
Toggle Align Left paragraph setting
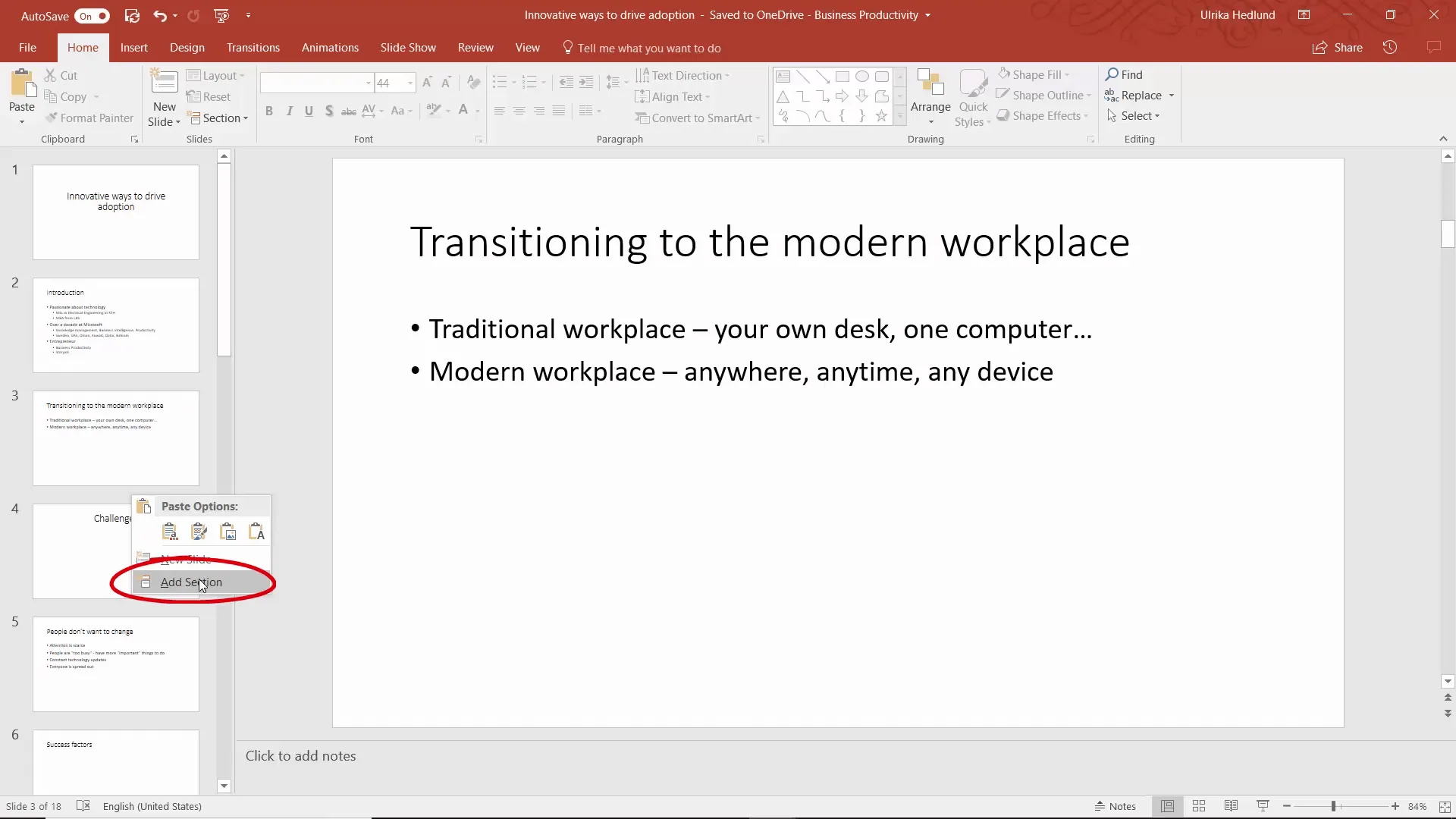click(x=499, y=111)
